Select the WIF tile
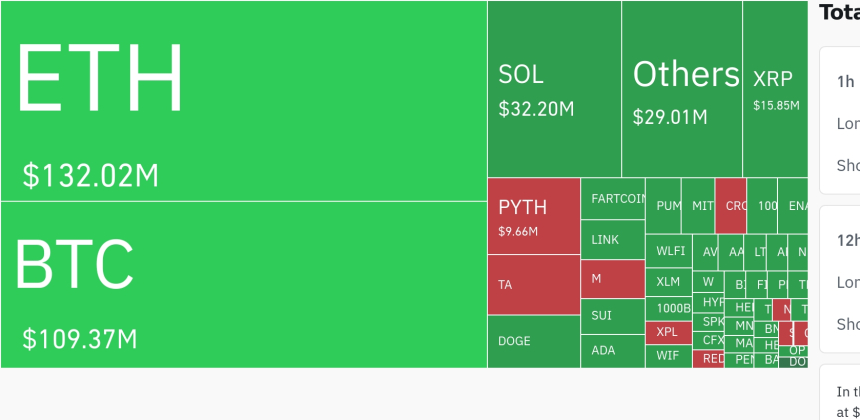This screenshot has width=860, height=420. pos(668,355)
